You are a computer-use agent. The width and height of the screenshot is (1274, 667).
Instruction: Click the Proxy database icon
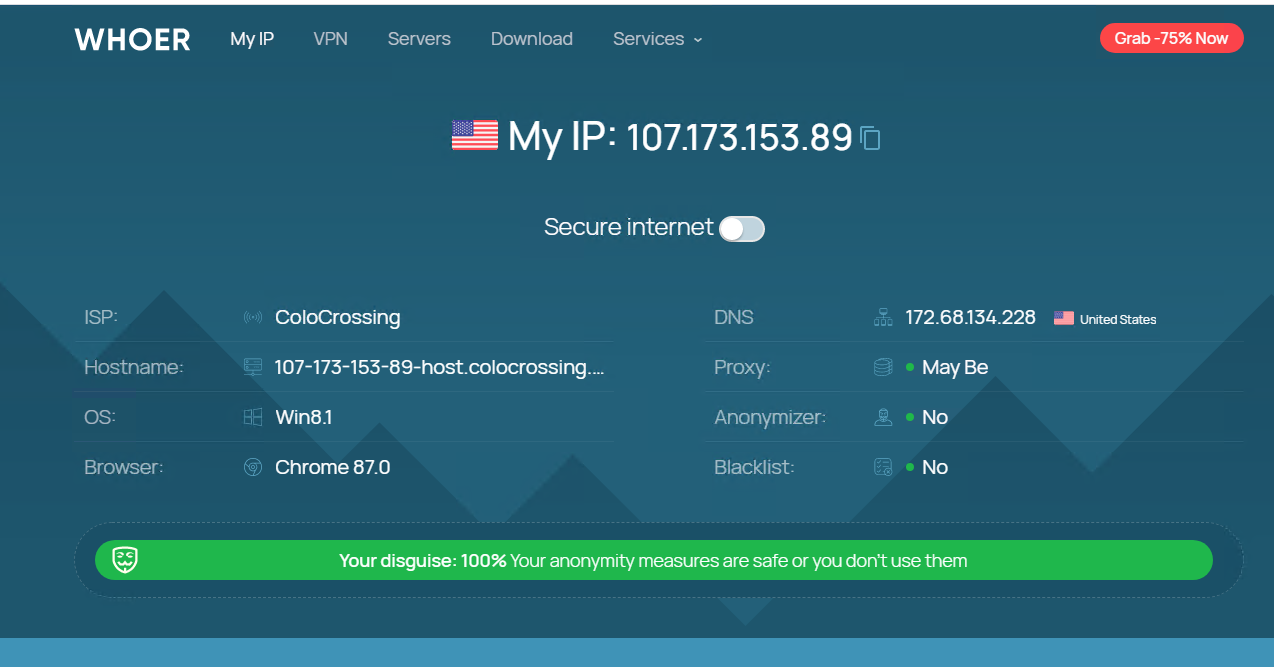tap(883, 367)
